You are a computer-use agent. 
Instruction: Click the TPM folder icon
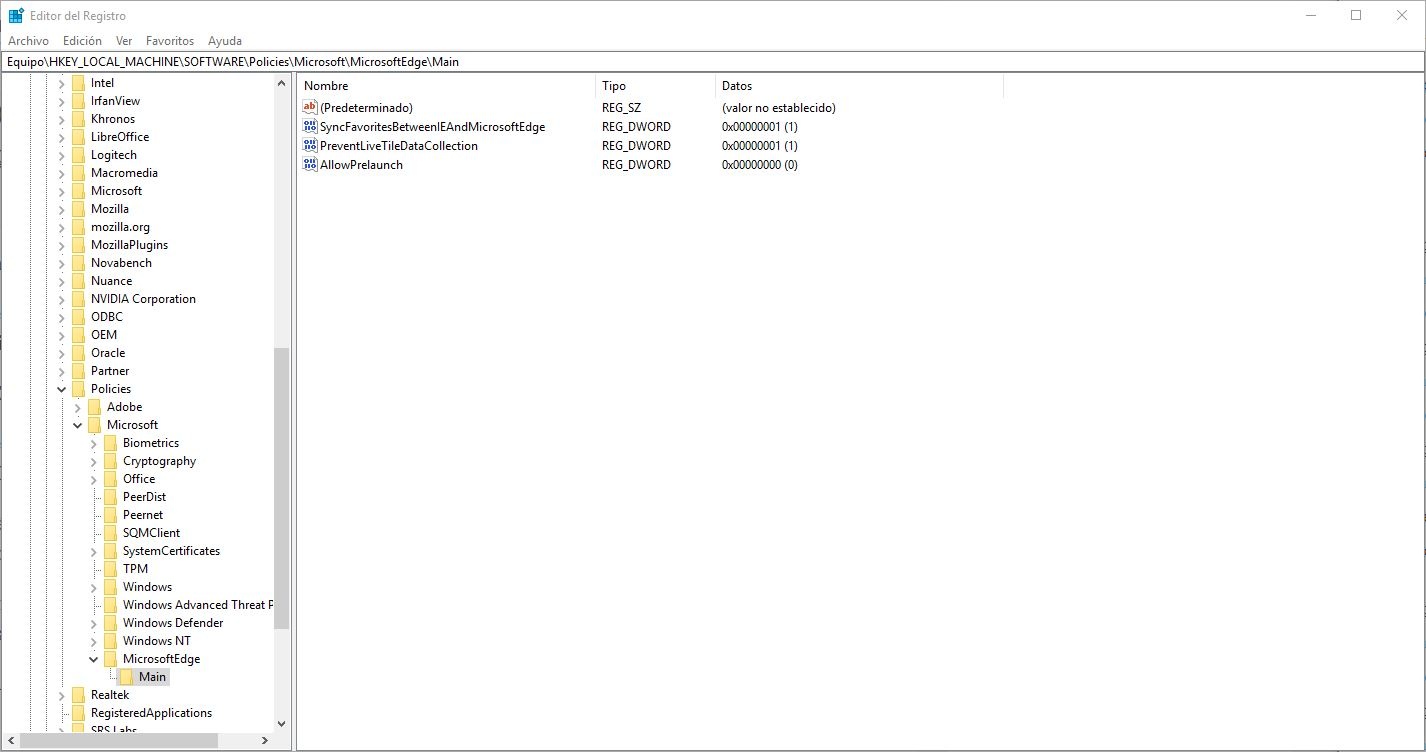coord(110,569)
